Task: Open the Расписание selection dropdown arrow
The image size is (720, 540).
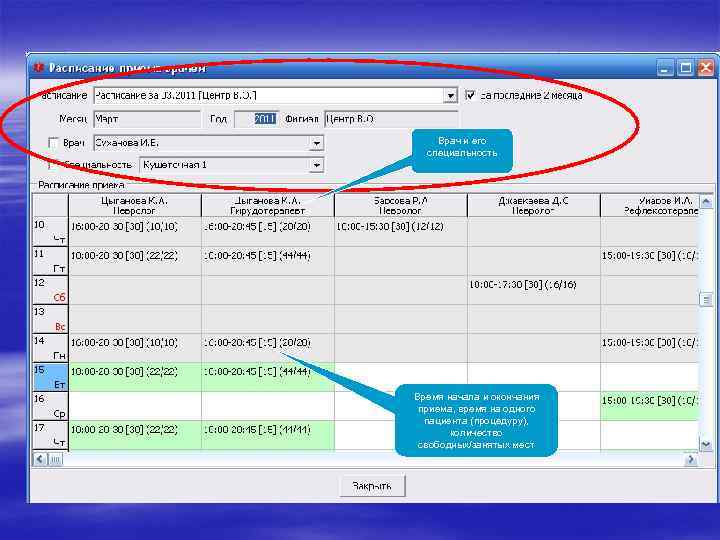Action: point(450,96)
